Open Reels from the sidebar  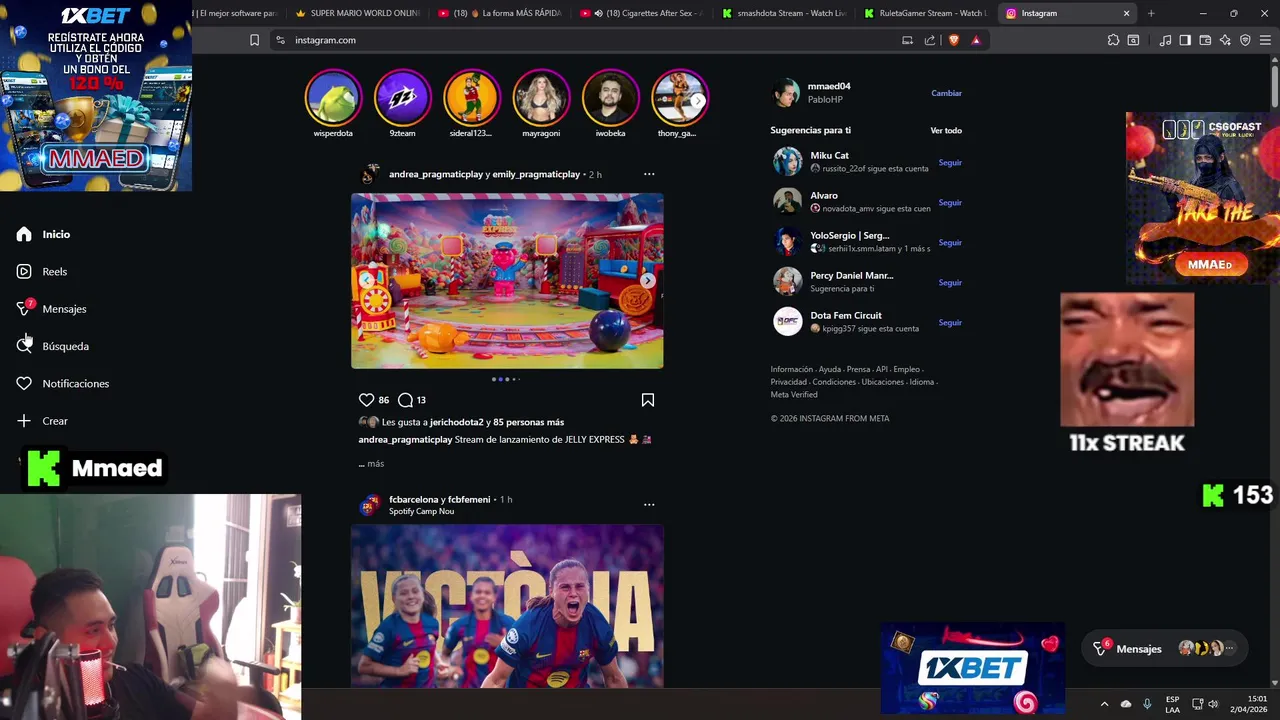tap(41, 271)
